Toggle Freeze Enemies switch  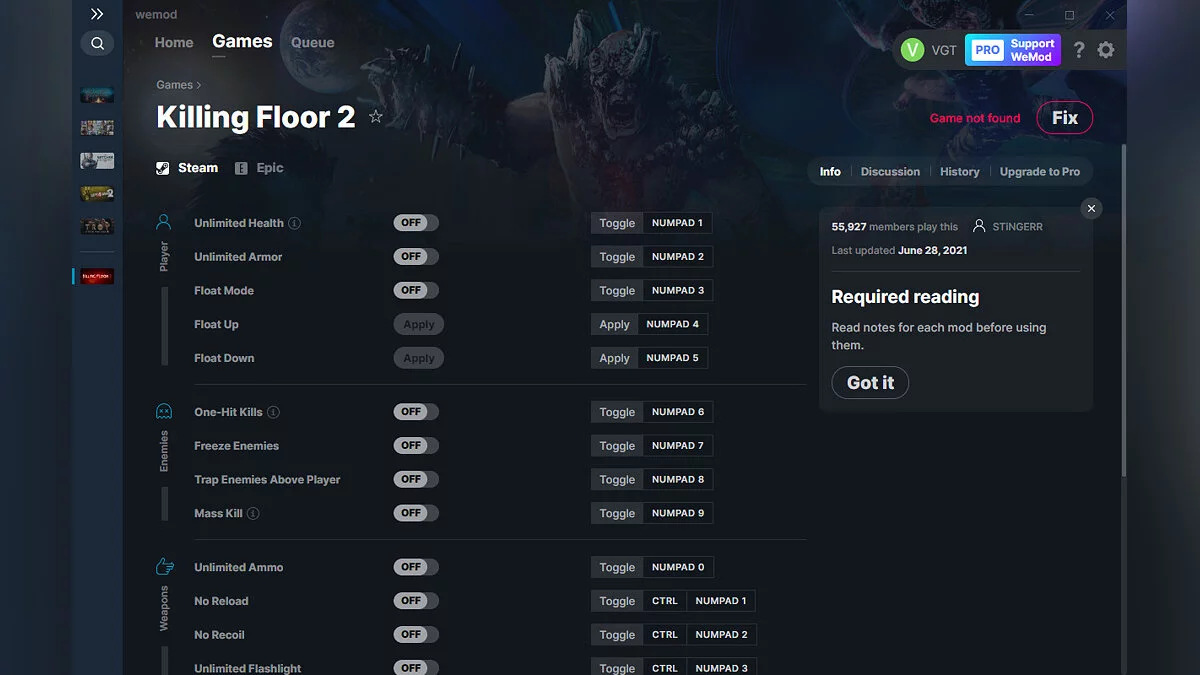click(x=416, y=445)
